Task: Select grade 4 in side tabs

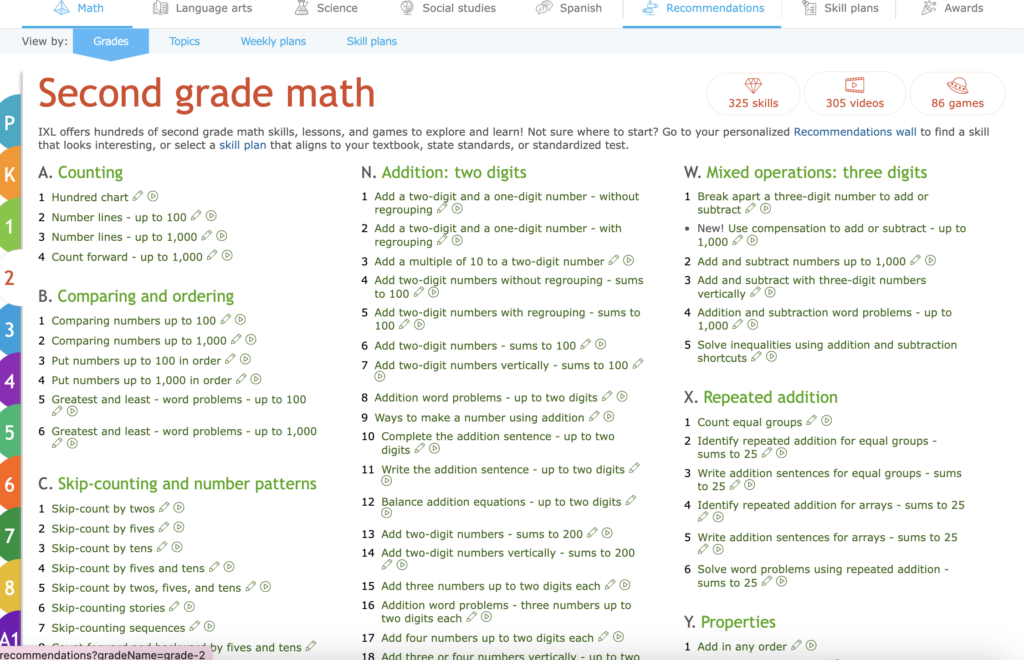Action: click(10, 381)
